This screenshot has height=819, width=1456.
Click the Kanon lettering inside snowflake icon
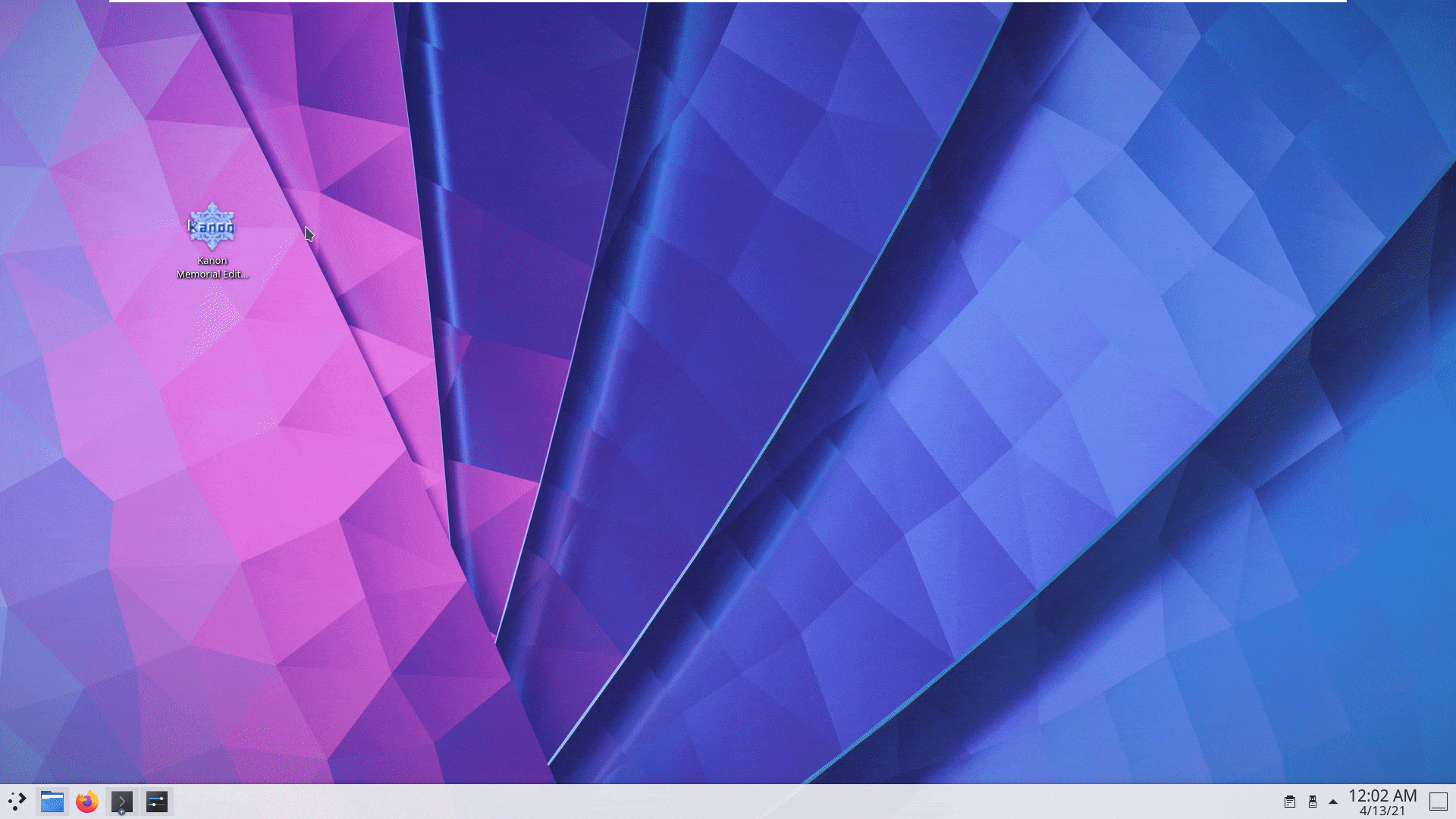(212, 227)
